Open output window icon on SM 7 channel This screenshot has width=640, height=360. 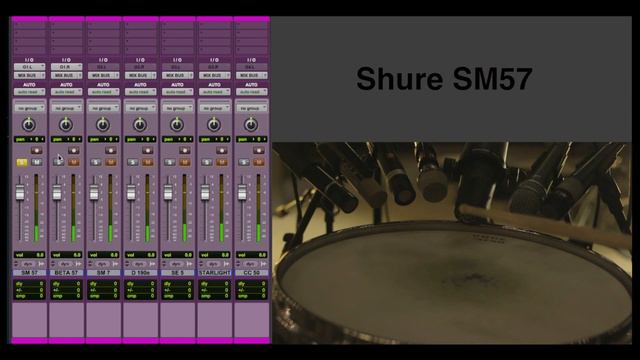tap(115, 264)
